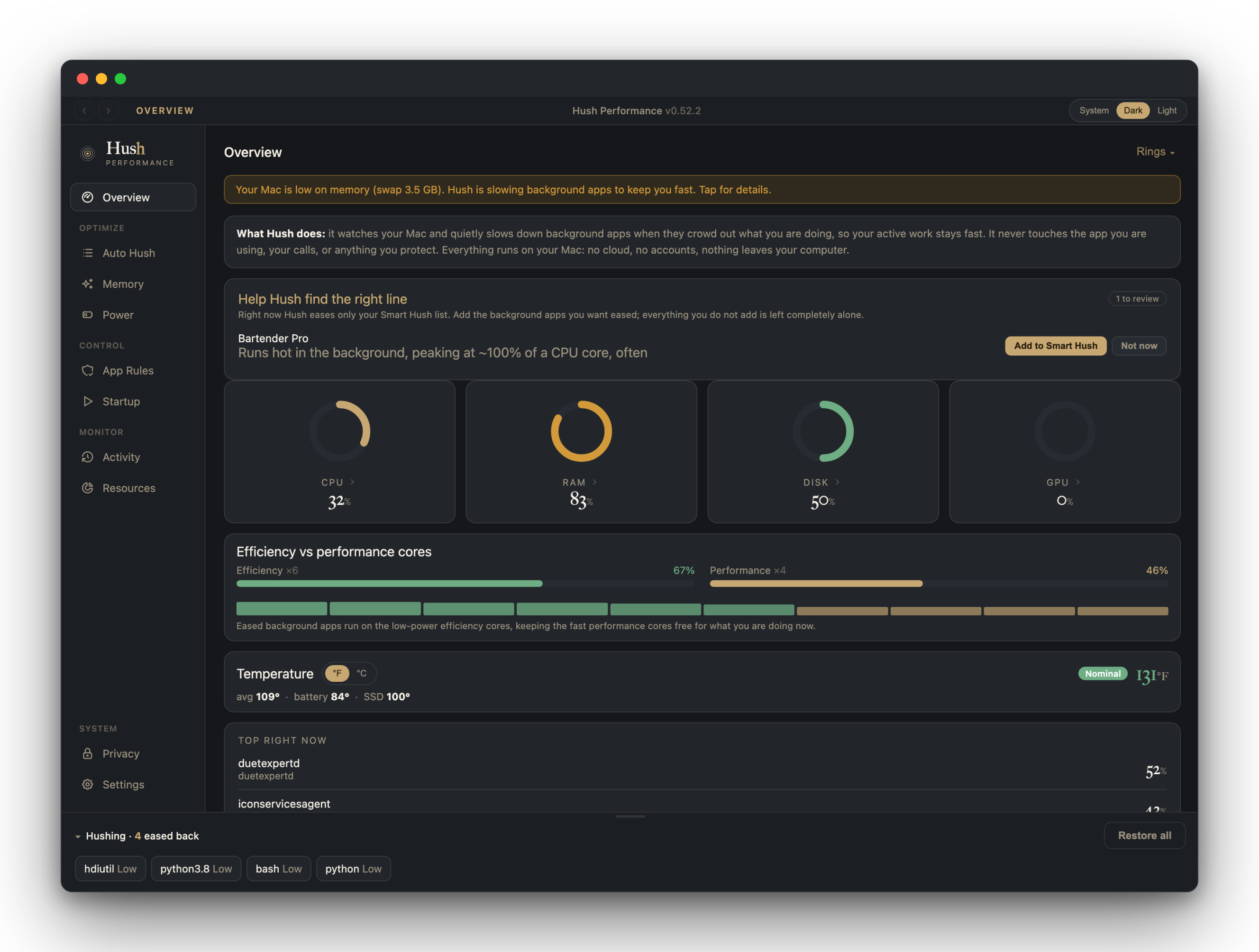Open the Rings view dropdown
This screenshot has width=1259, height=952.
(1155, 151)
